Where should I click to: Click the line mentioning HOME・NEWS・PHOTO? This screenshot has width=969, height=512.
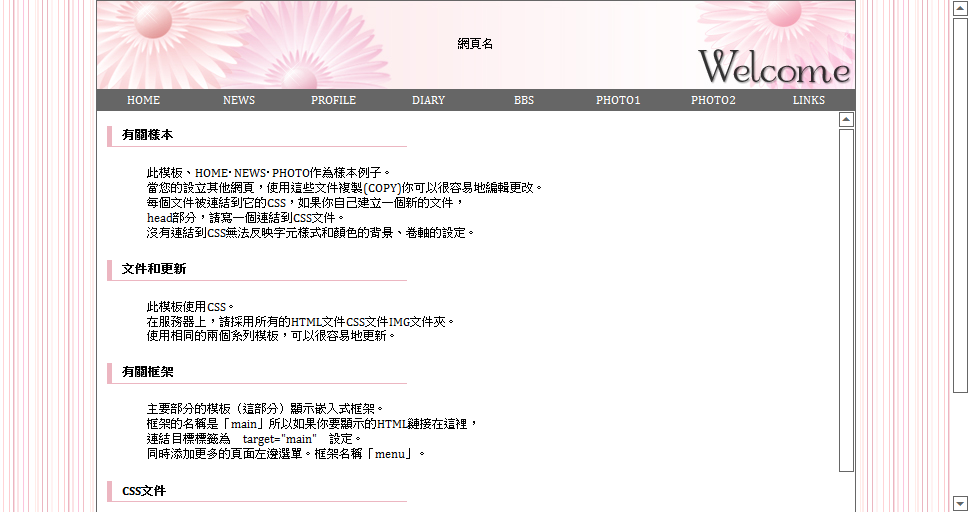tap(269, 173)
